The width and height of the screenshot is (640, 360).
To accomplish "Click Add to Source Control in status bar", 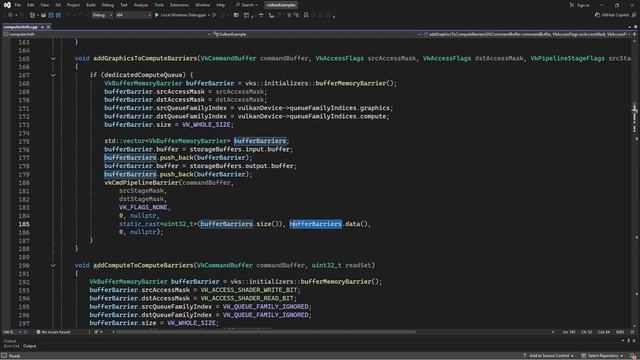I will [548, 356].
